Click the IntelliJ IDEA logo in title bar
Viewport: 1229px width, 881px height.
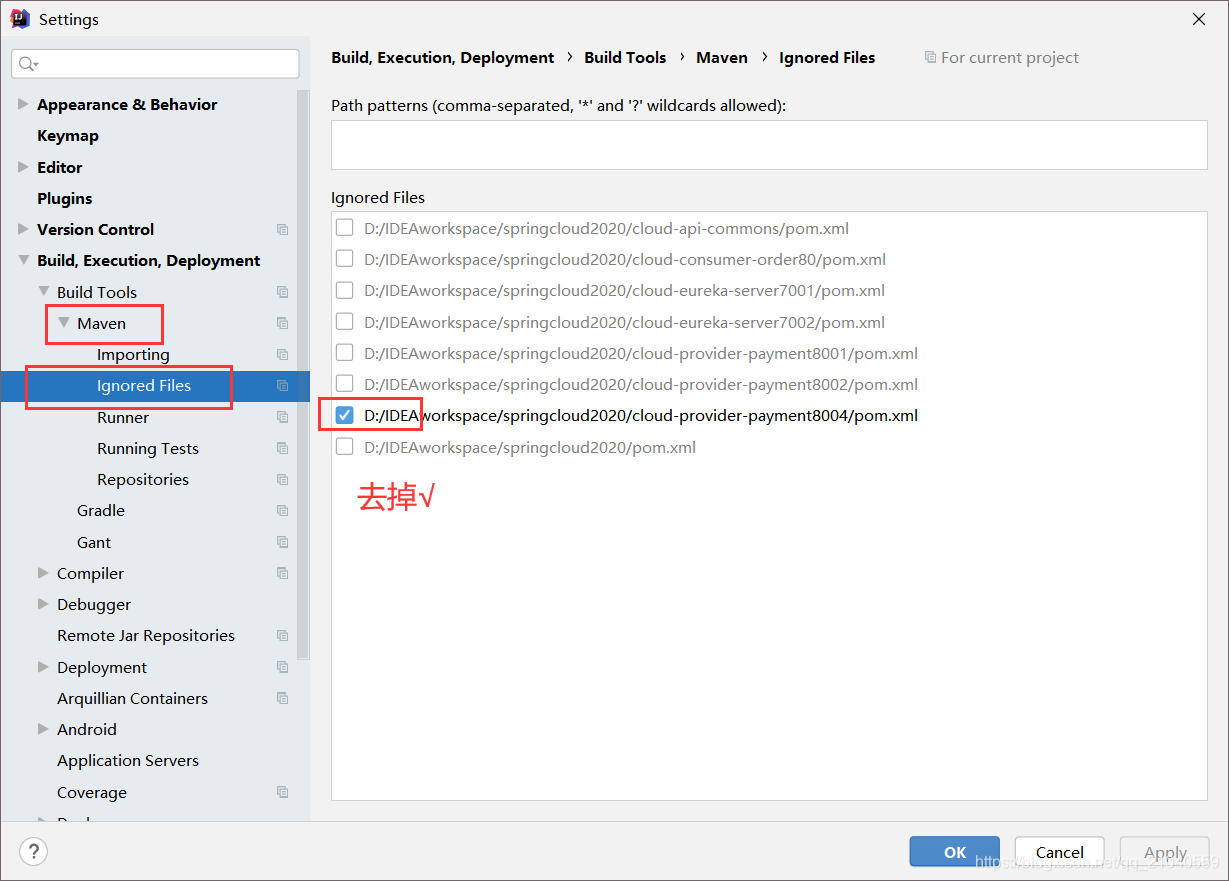pyautogui.click(x=20, y=18)
